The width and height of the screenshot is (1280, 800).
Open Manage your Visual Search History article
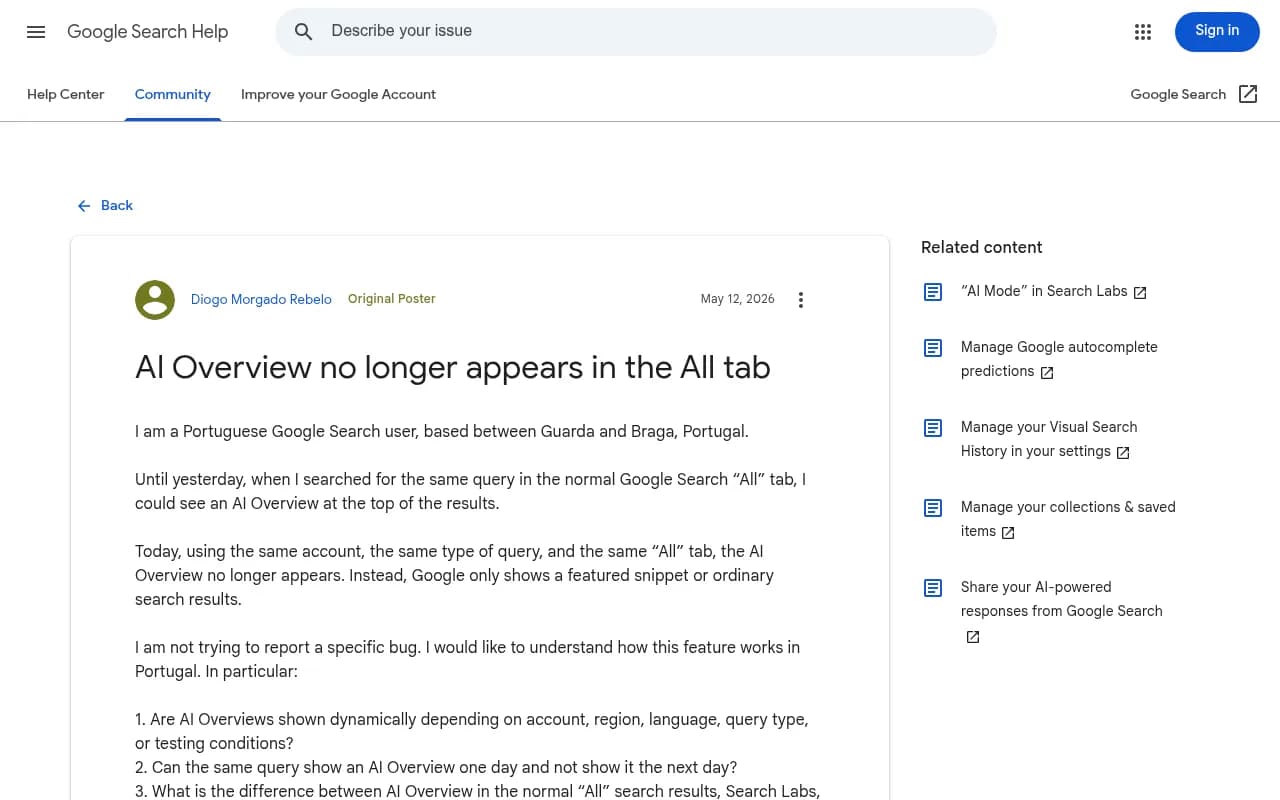click(x=1049, y=439)
